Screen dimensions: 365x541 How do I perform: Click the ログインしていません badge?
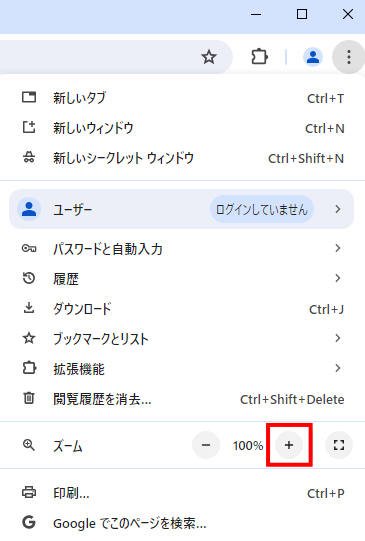(x=262, y=209)
